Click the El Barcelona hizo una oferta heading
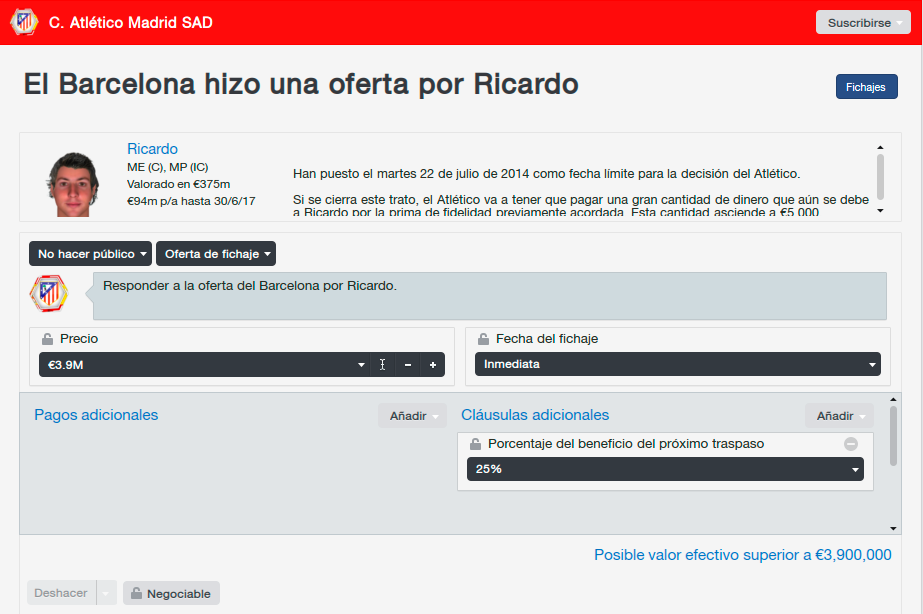The width and height of the screenshot is (923, 614). 301,84
